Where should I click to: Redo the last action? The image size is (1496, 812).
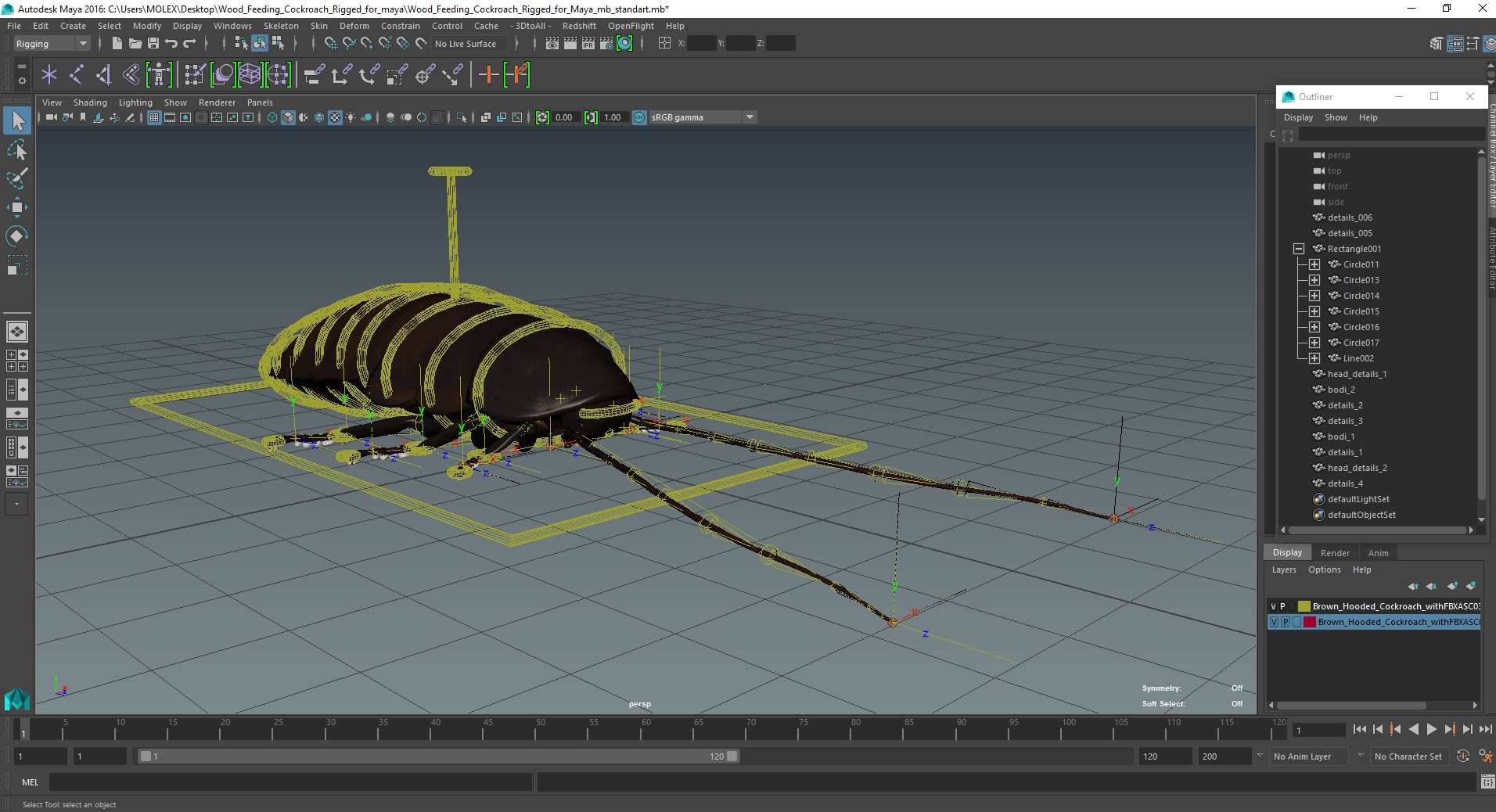[x=189, y=44]
